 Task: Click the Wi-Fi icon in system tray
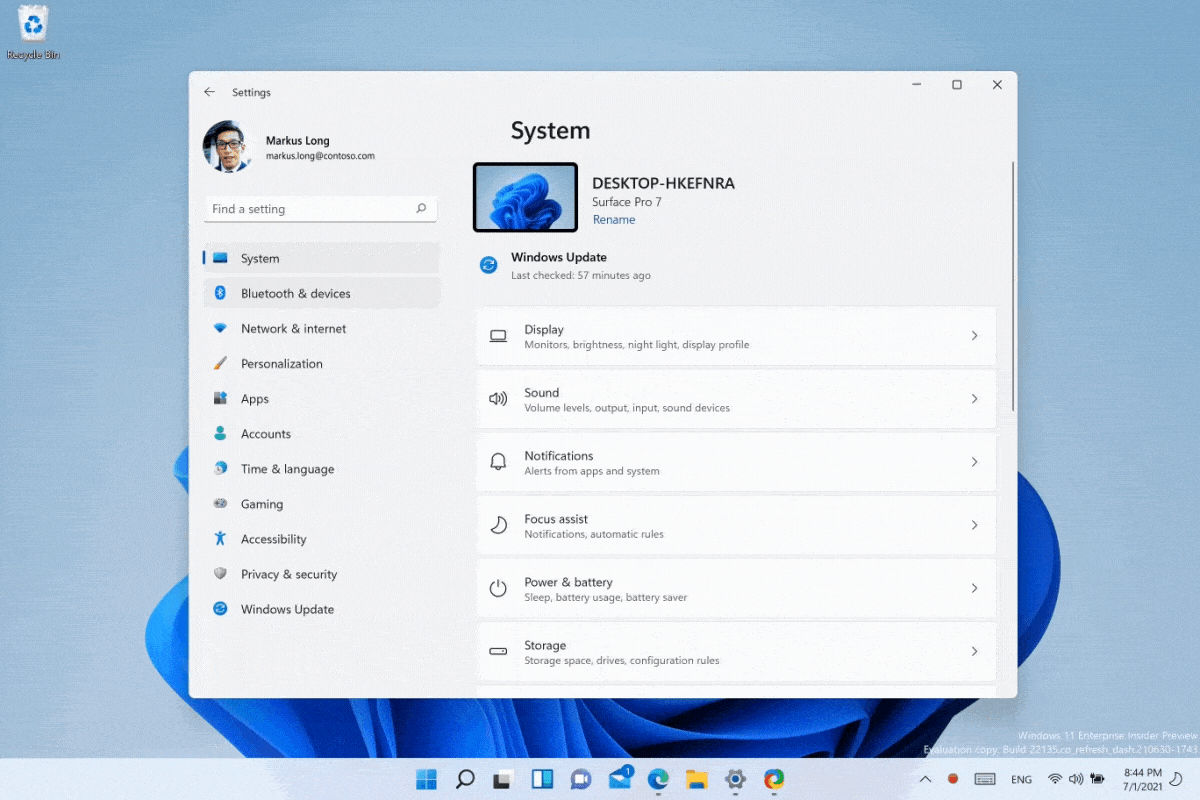[x=1055, y=779]
